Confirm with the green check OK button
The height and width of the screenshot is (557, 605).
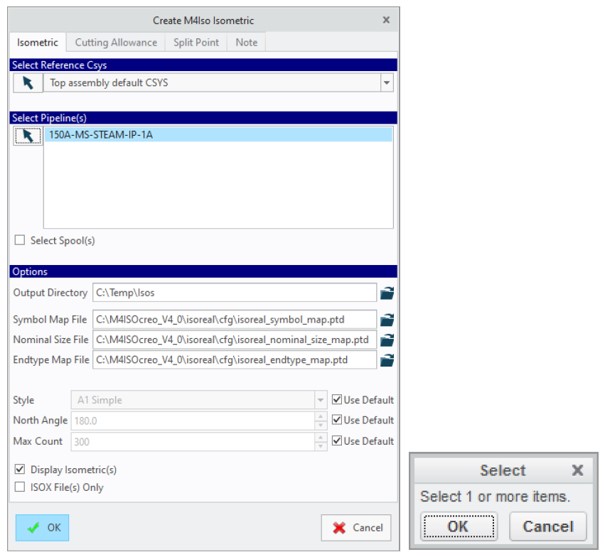click(42, 527)
